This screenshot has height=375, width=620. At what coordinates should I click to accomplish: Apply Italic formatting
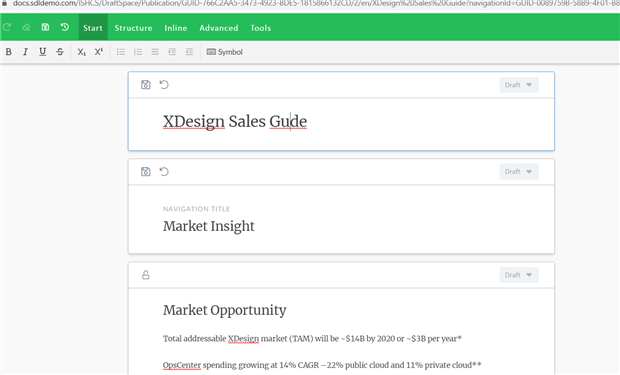click(25, 52)
